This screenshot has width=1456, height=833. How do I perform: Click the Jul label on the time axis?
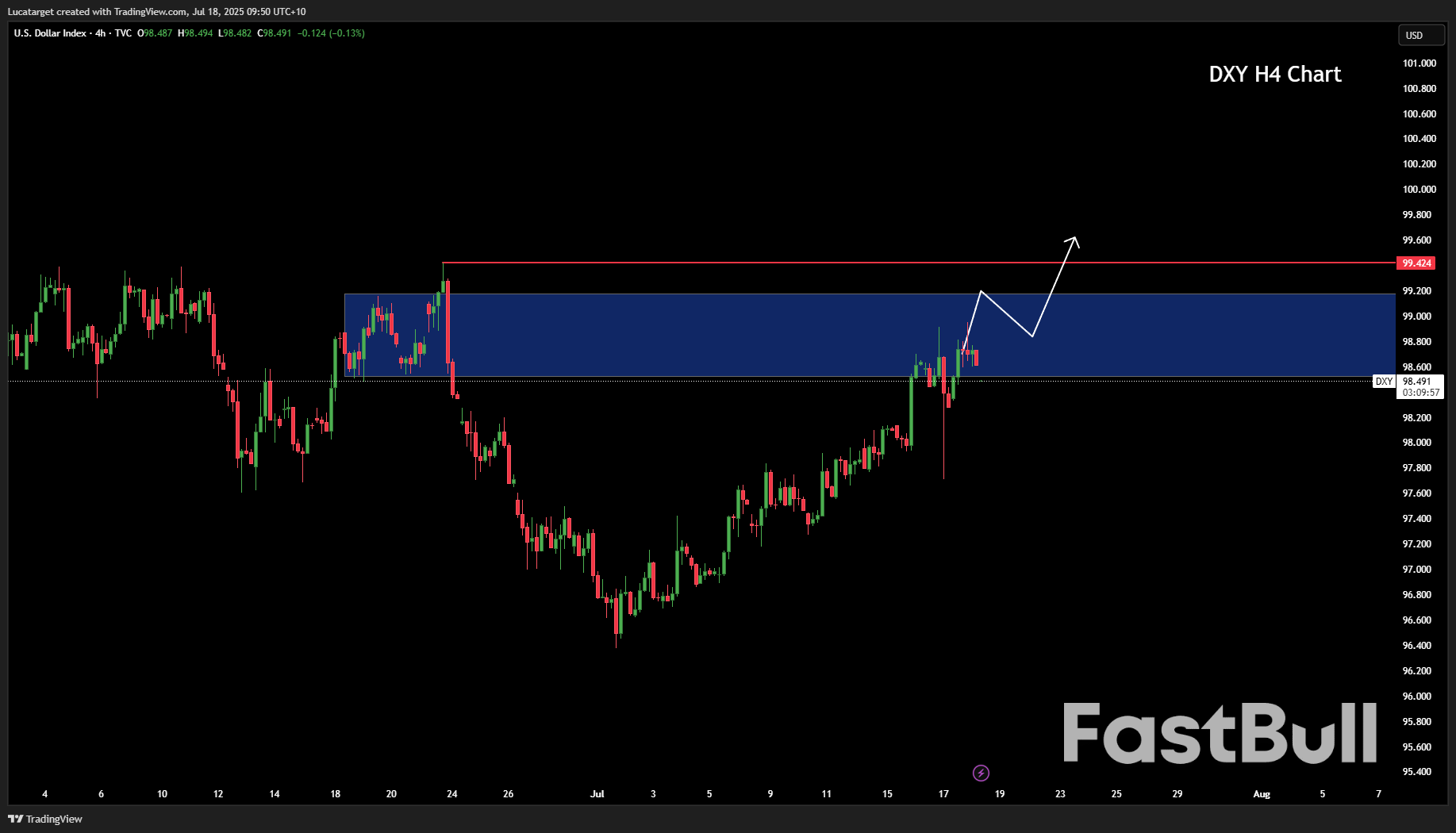pos(597,793)
